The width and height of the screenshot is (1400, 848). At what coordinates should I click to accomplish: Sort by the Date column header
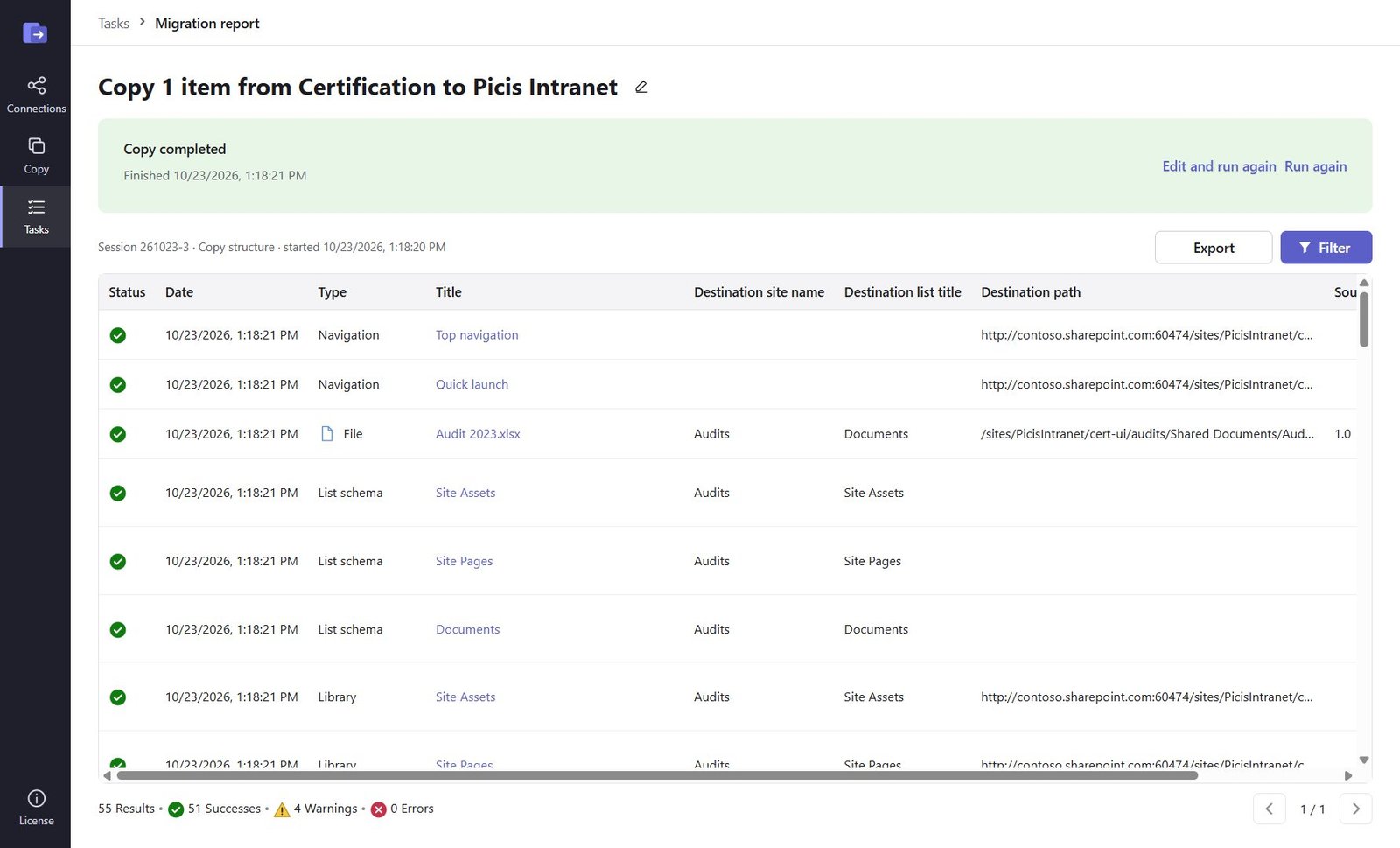pyautogui.click(x=179, y=292)
